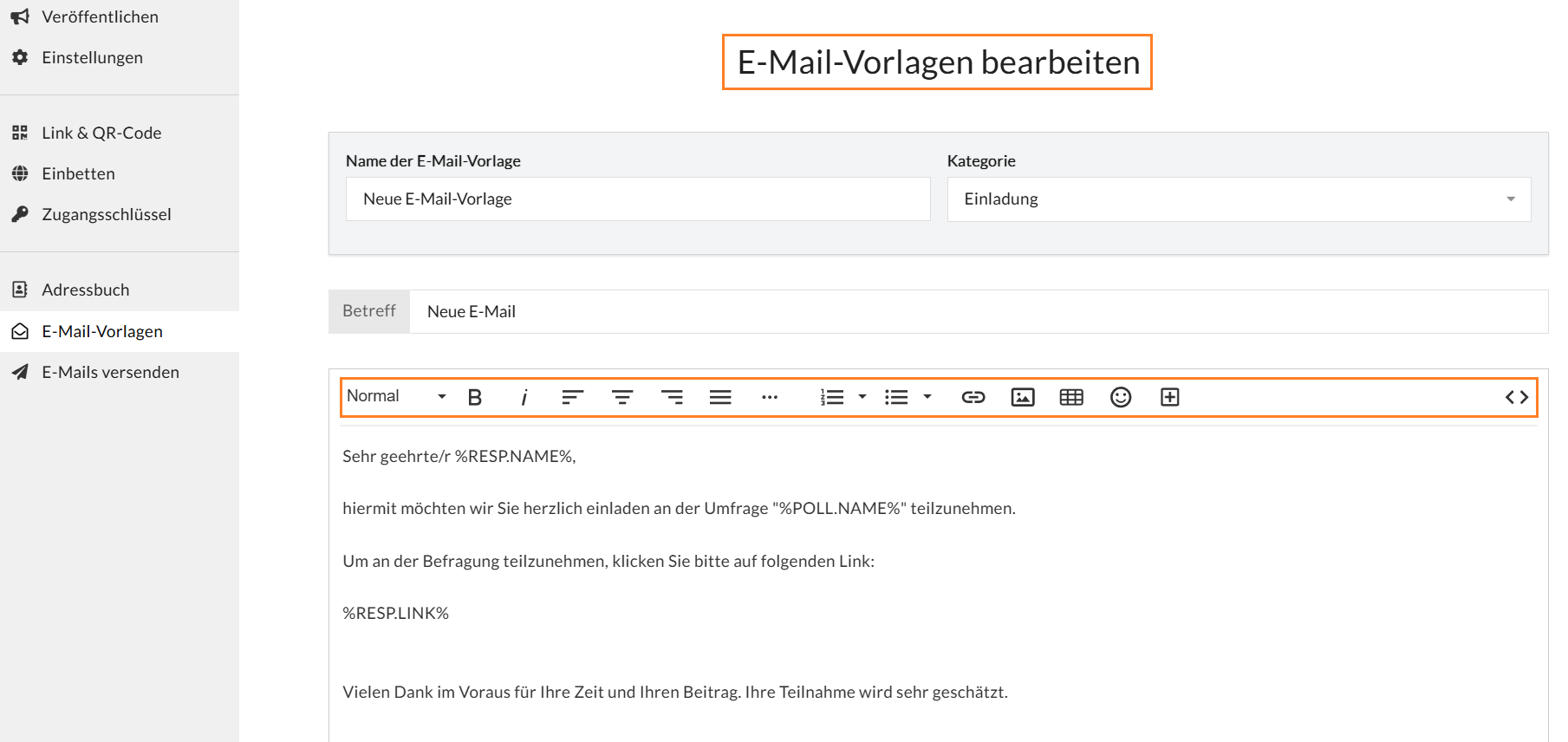Click the line 'Um an der Befragung teilzunehmen'

(x=608, y=561)
